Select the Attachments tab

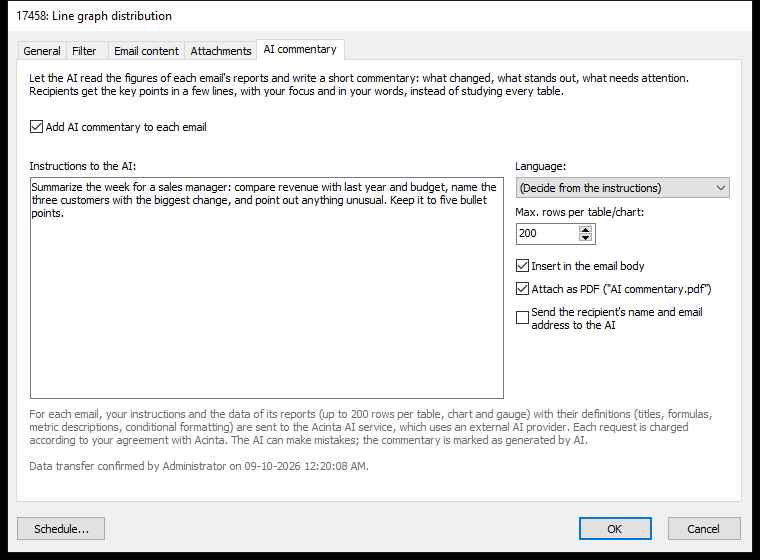221,51
